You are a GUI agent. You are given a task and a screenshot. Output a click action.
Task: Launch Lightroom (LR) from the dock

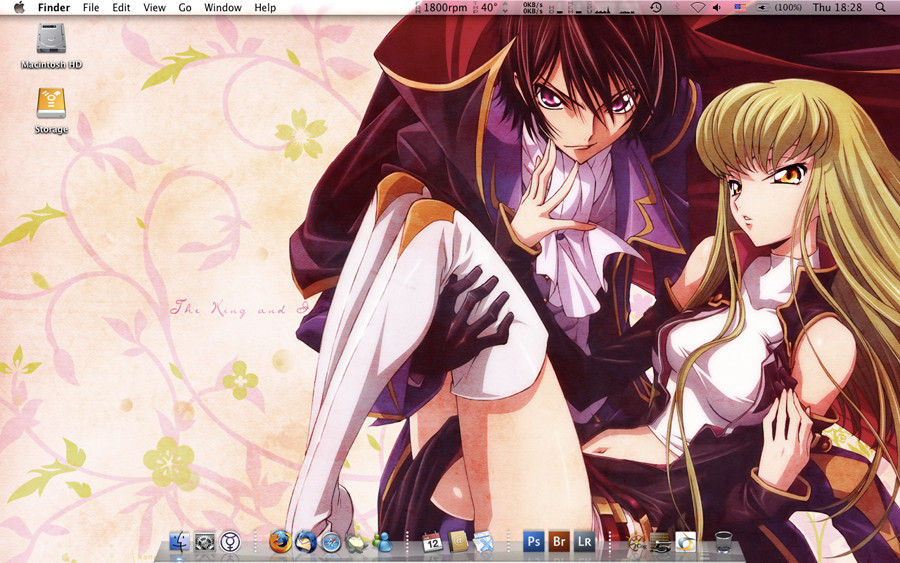[584, 541]
